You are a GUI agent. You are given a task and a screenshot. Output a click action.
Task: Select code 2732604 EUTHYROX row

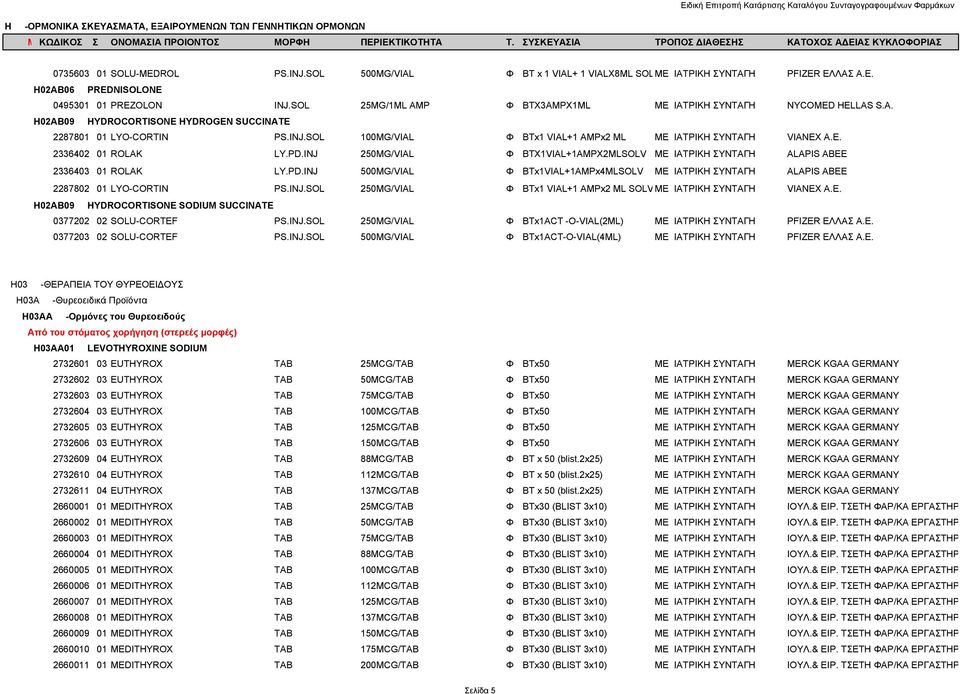click(x=476, y=411)
